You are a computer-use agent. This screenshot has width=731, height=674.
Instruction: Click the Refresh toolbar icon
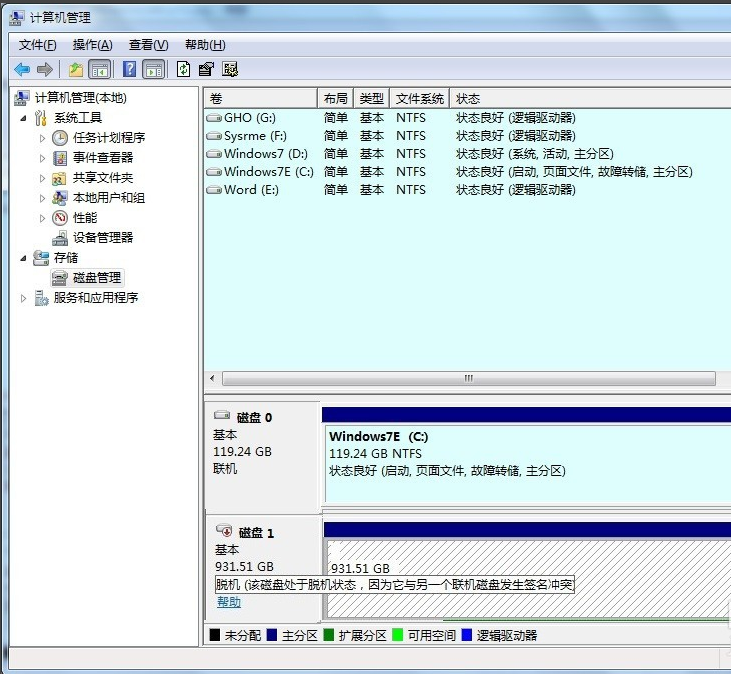pos(183,69)
